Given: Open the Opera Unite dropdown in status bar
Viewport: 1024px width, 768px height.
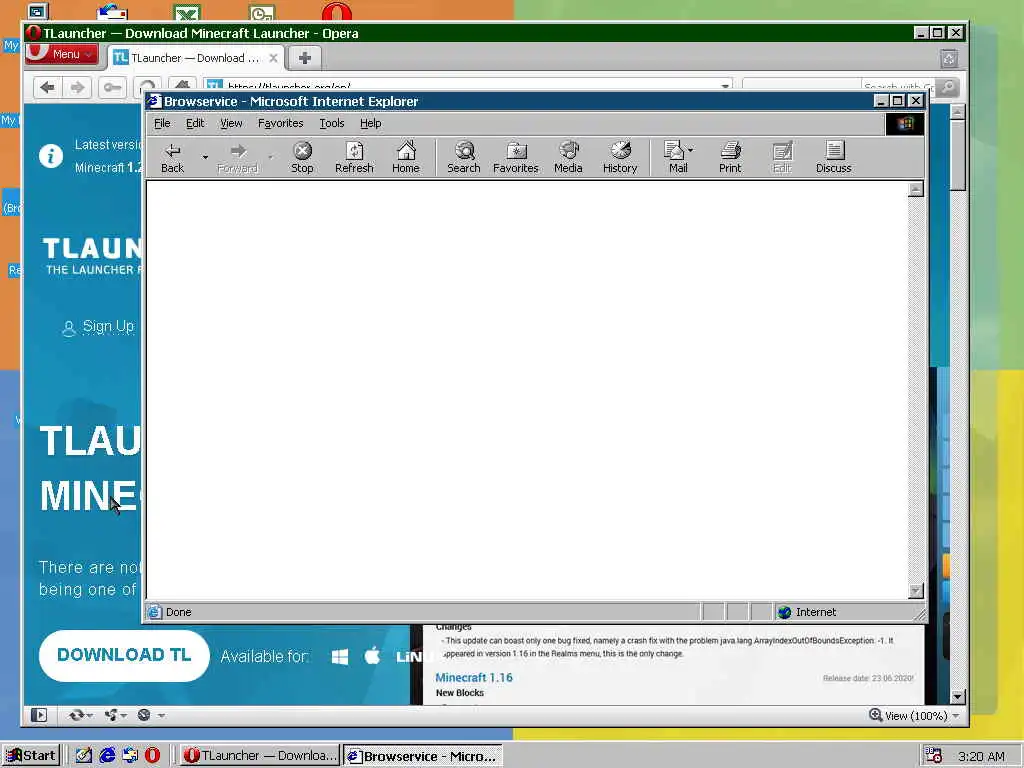Looking at the screenshot, I should click(x=116, y=715).
